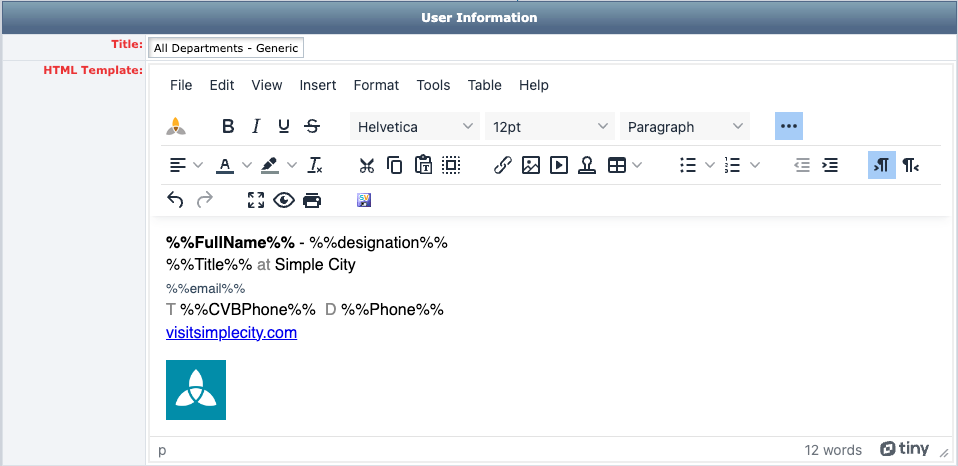Screen dimensions: 958x466
Task: Click the visitsimplecity.com link
Action: point(232,333)
